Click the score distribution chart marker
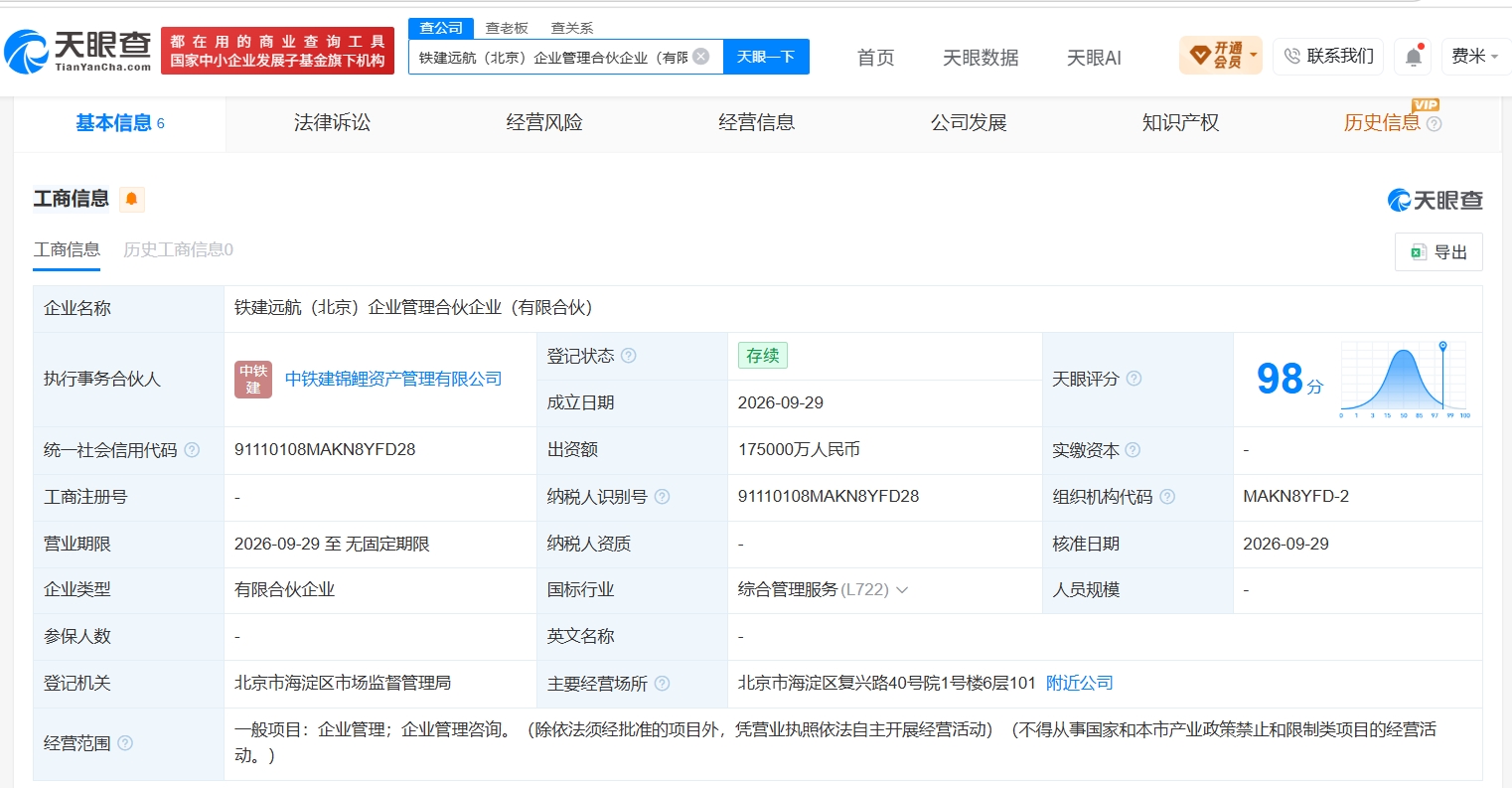The width and height of the screenshot is (1512, 788). pyautogui.click(x=1442, y=346)
